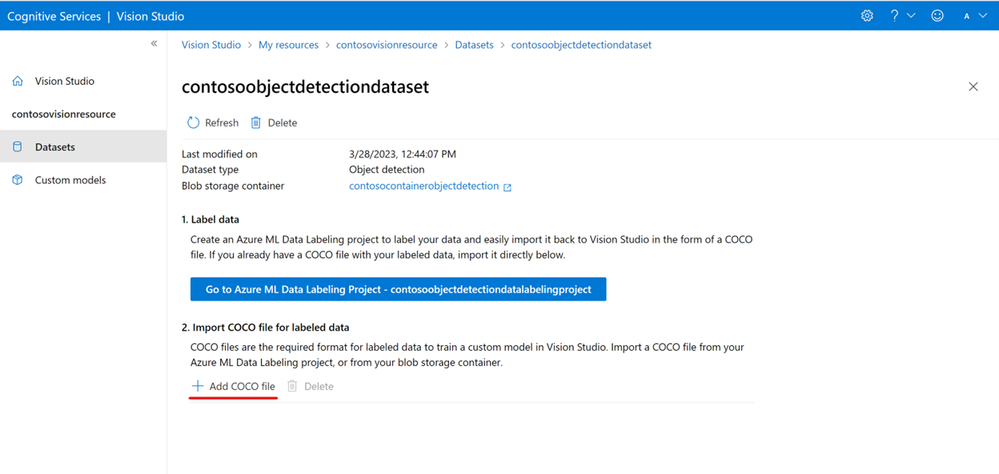The height and width of the screenshot is (474, 999).
Task: Select Custom models in the sidebar
Action: click(x=83, y=180)
